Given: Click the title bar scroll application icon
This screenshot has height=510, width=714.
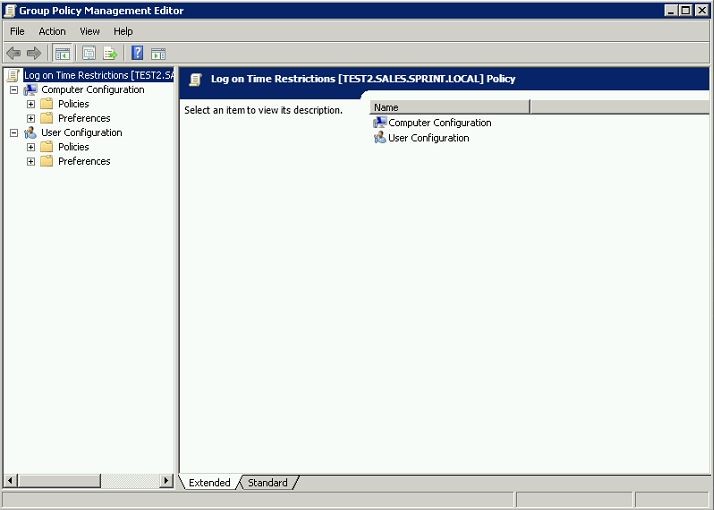Looking at the screenshot, I should click(x=10, y=10).
